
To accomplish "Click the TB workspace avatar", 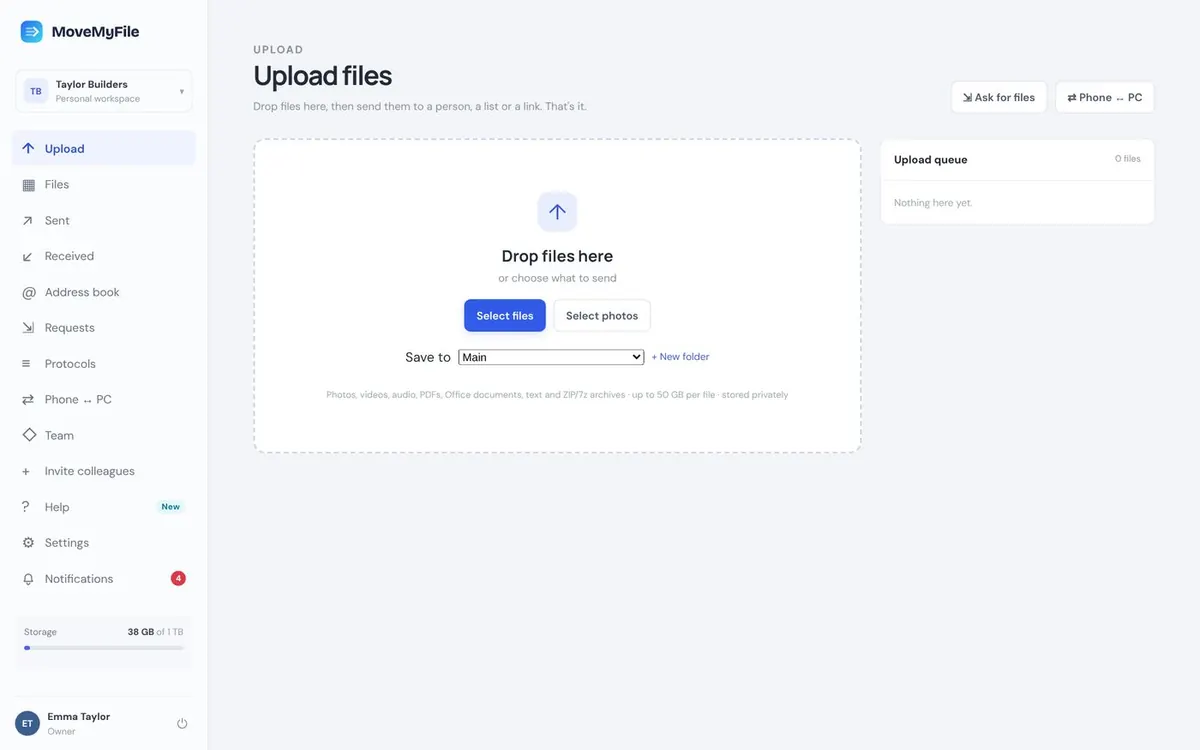I will tap(36, 91).
